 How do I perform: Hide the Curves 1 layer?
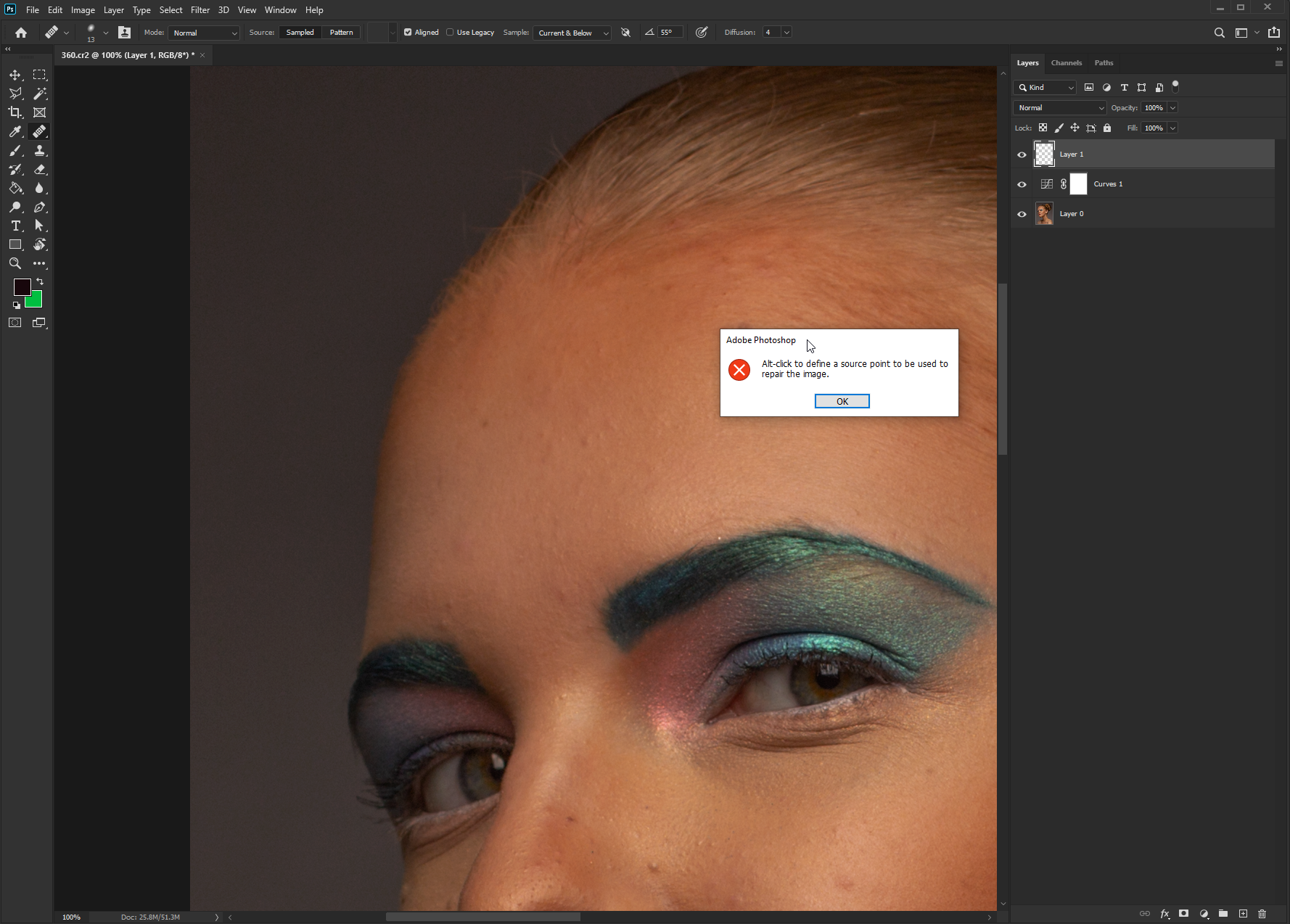point(1022,184)
